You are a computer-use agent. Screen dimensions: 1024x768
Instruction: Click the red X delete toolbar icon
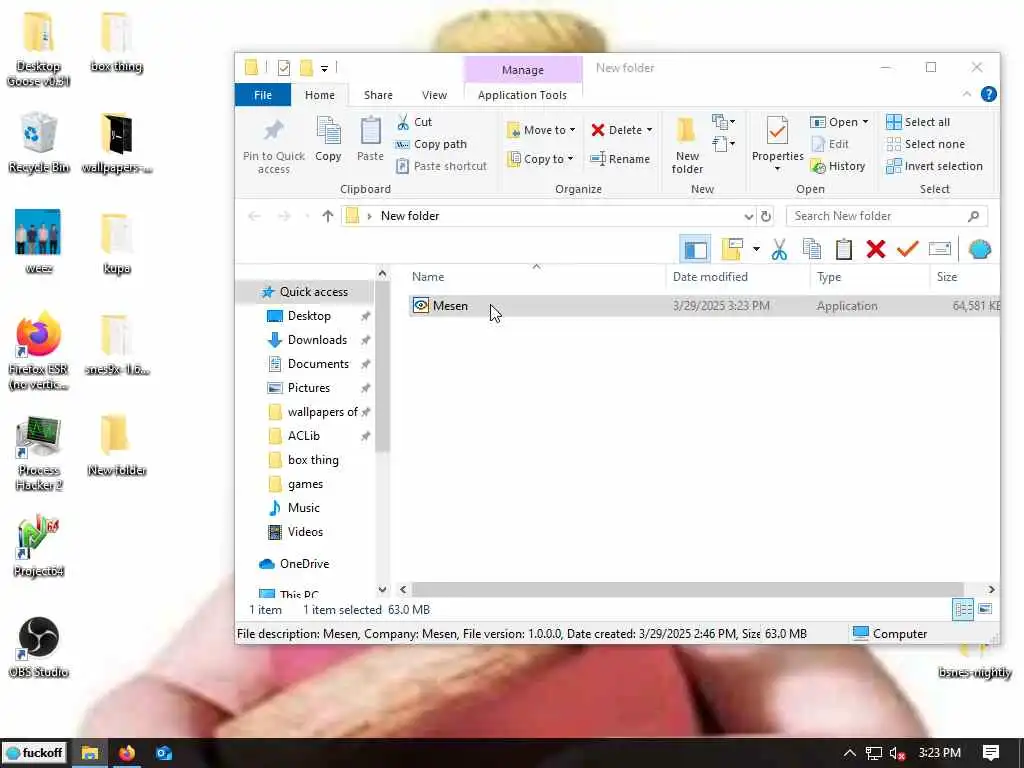(x=876, y=249)
